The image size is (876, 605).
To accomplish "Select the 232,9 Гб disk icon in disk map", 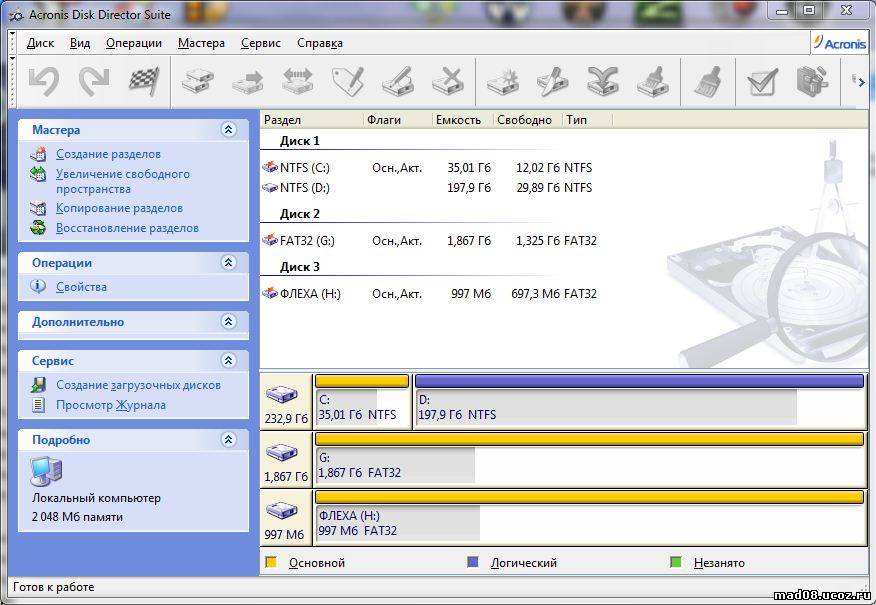I will point(282,396).
